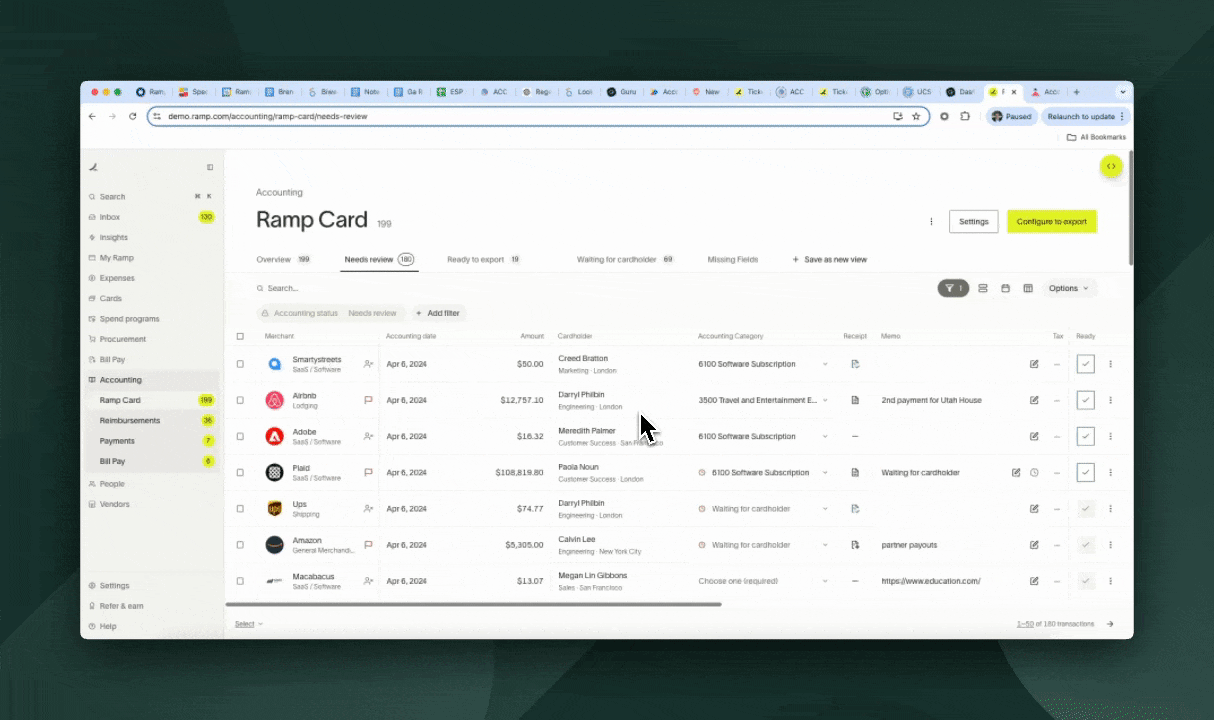Expand the Chrome tab search chevron

(1122, 91)
